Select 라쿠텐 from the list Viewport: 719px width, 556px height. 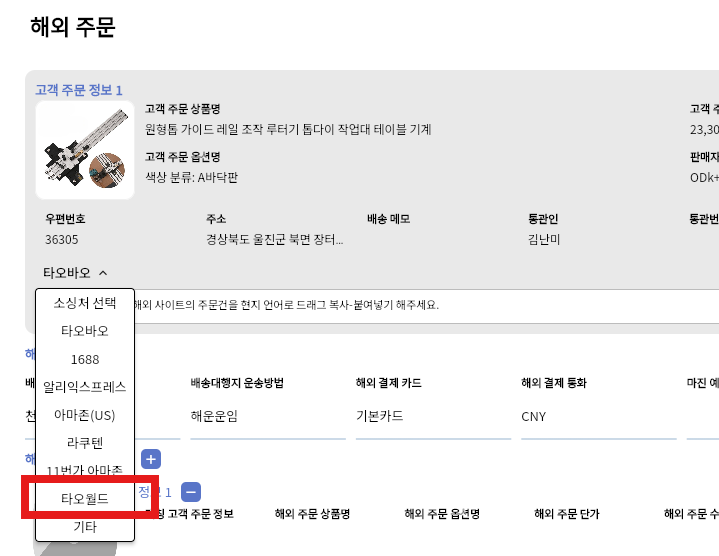85,442
